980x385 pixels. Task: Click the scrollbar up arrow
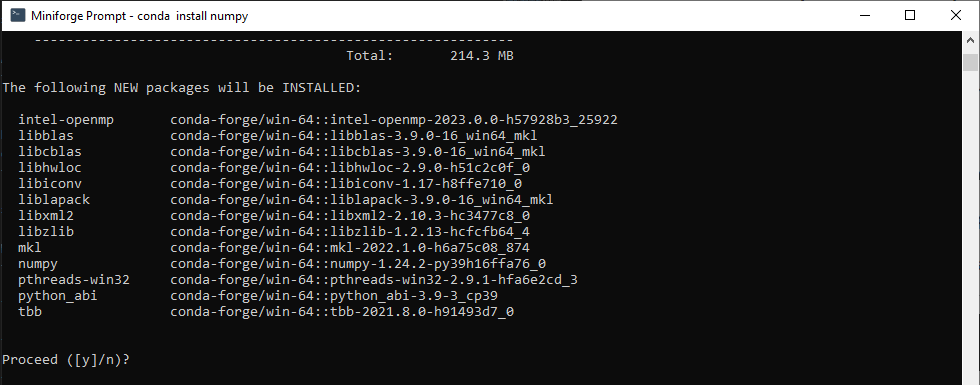click(x=970, y=41)
